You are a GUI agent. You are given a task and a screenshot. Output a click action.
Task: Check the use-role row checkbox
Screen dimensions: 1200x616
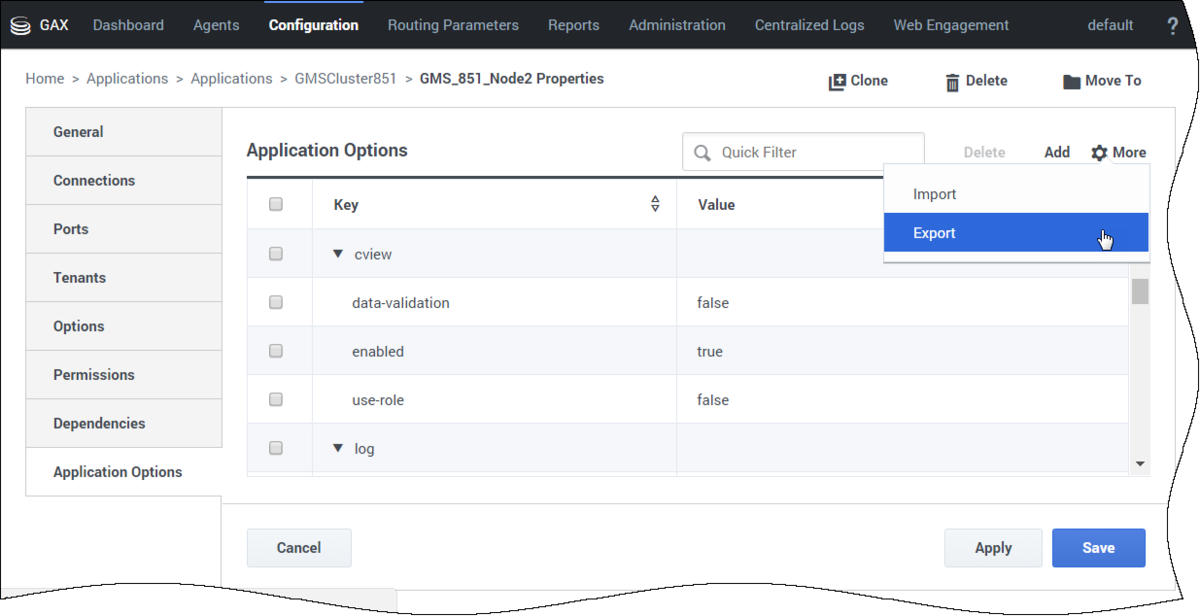pos(276,399)
